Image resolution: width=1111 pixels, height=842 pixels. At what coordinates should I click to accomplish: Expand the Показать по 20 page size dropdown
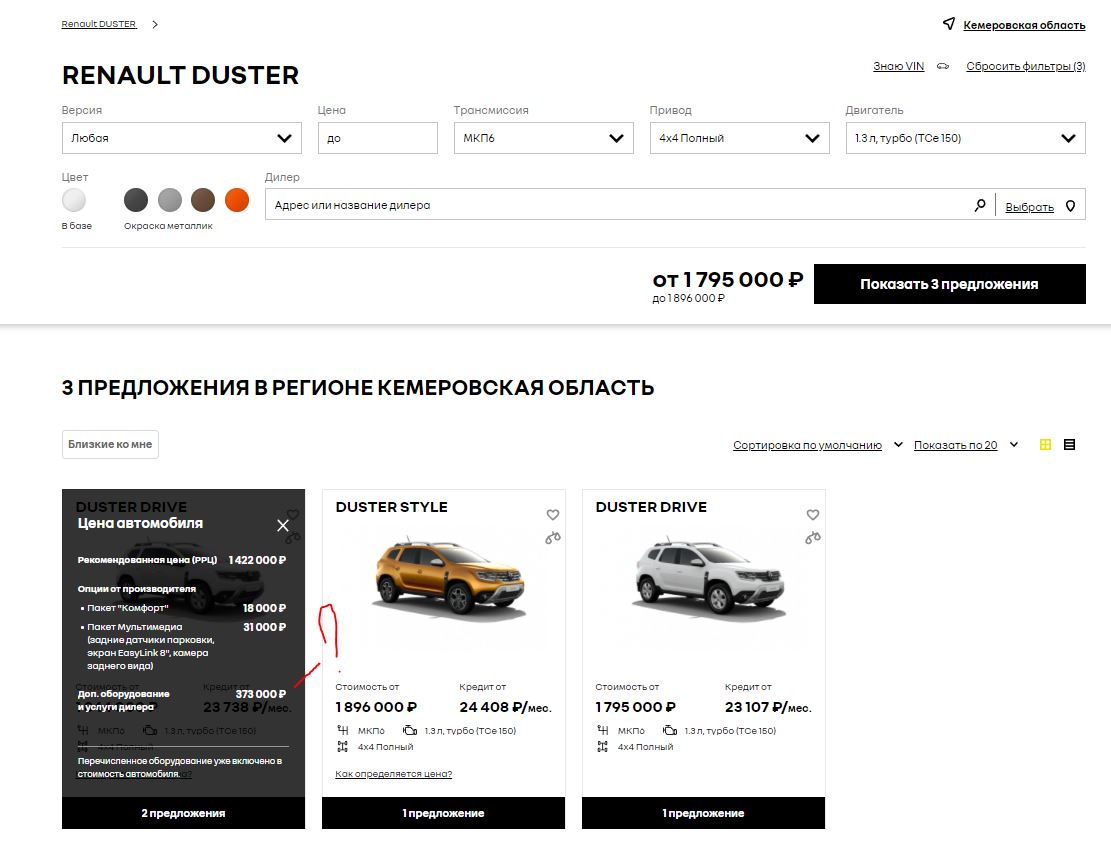pos(966,445)
